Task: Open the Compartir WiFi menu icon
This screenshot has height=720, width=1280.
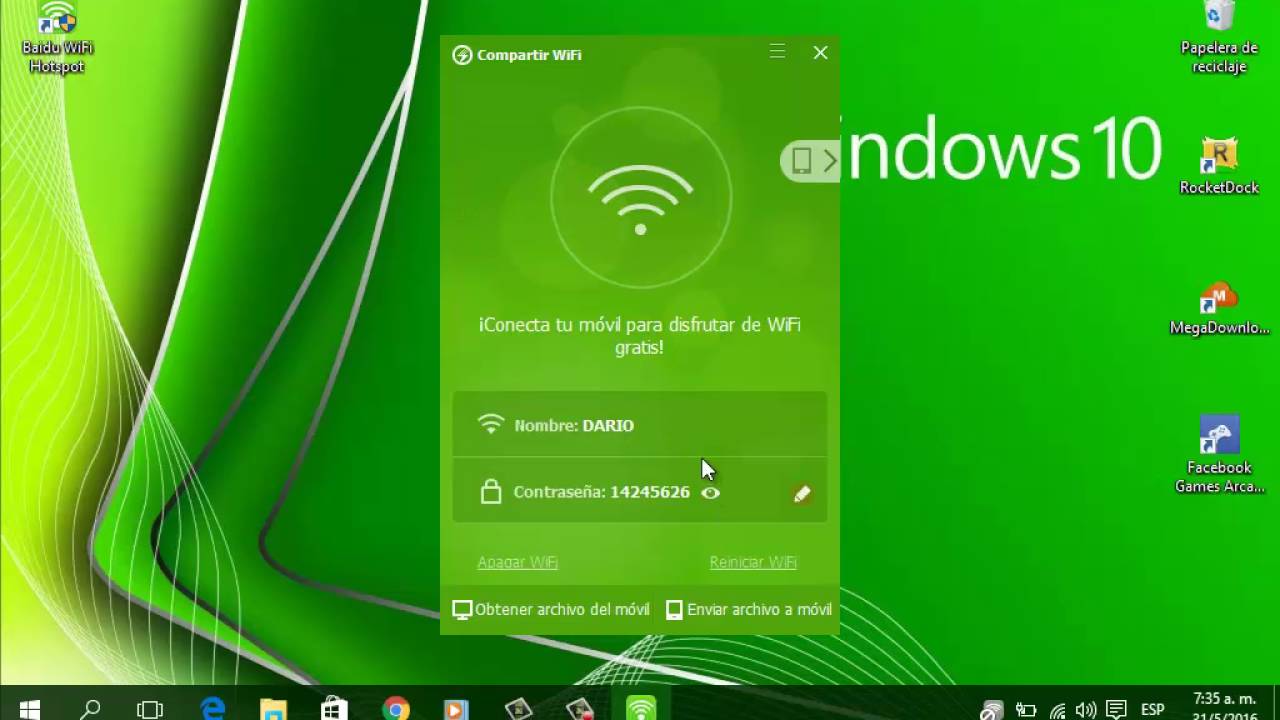Action: [777, 52]
